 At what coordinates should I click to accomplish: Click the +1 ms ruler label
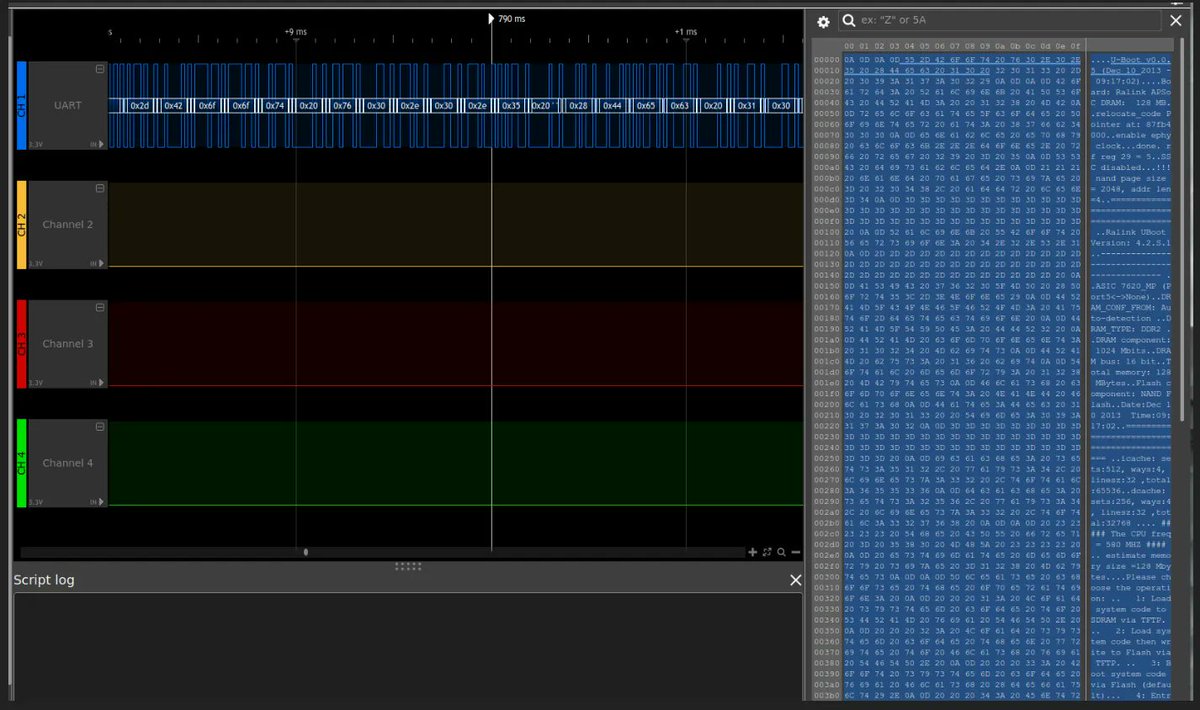686,32
